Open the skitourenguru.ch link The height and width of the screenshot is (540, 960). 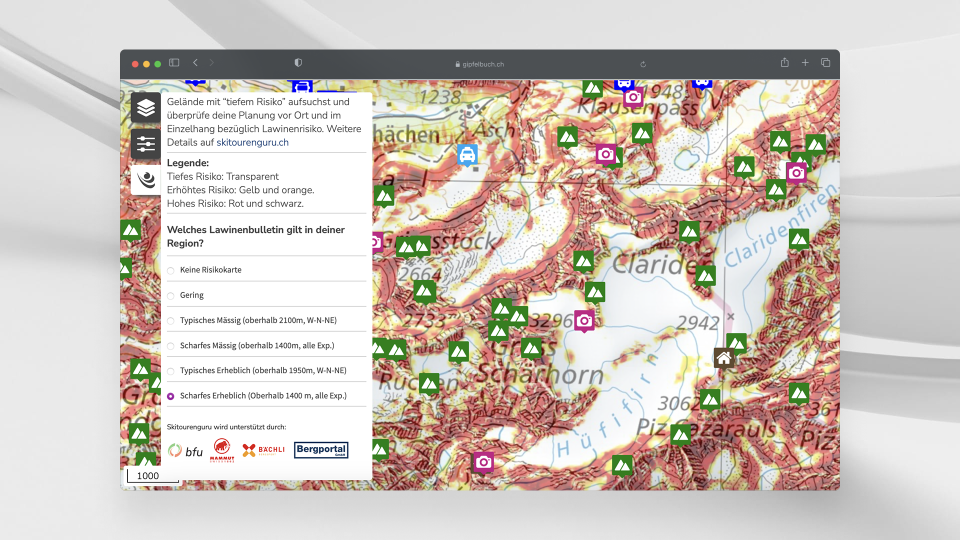tap(252, 143)
